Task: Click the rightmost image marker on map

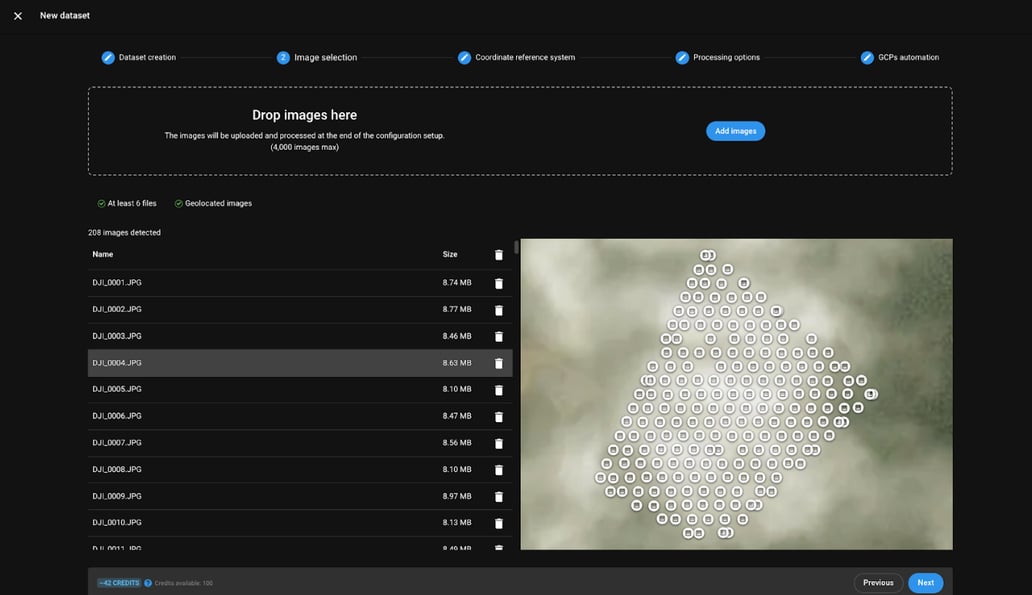Action: pos(871,394)
